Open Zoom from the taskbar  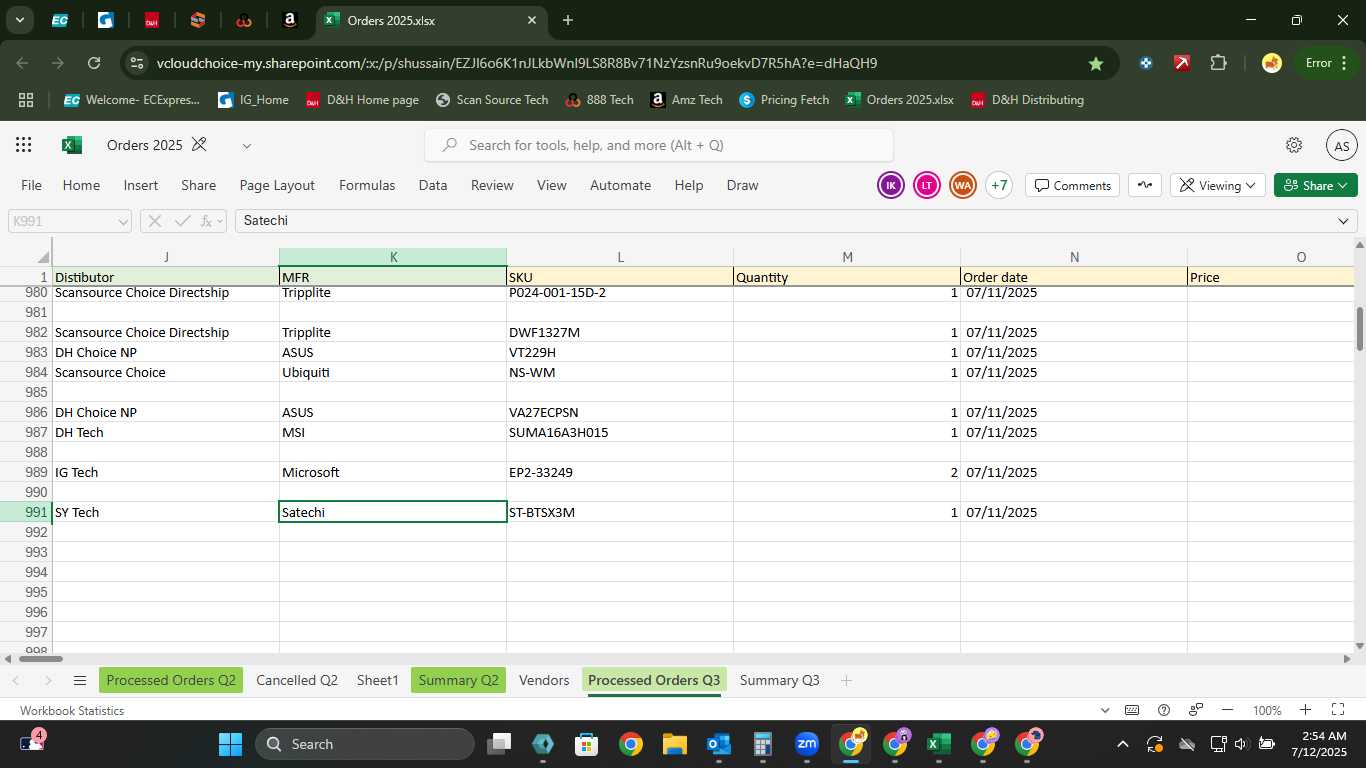coord(807,744)
